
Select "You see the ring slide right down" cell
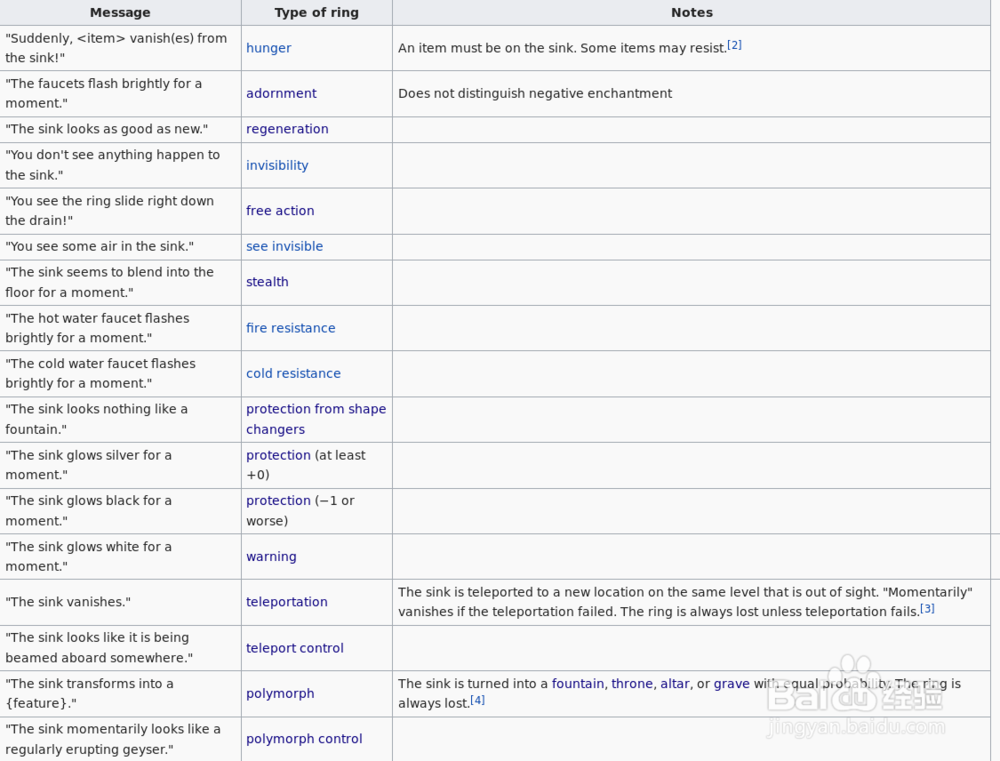[121, 211]
